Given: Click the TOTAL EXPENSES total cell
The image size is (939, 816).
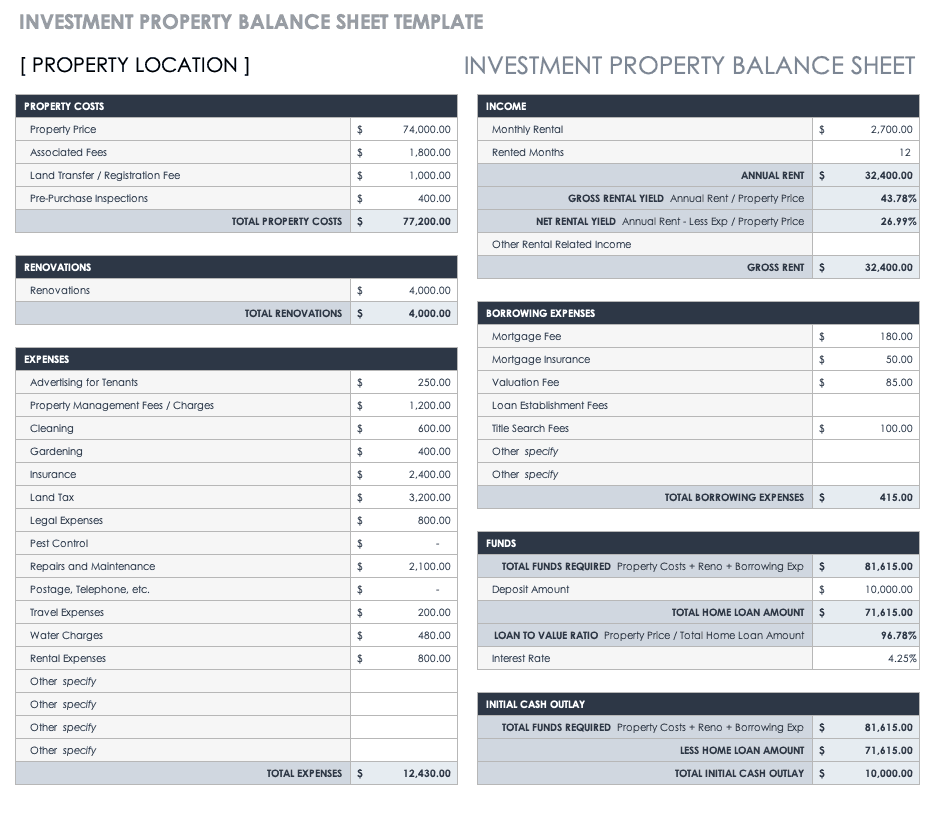Looking at the screenshot, I should tap(404, 773).
